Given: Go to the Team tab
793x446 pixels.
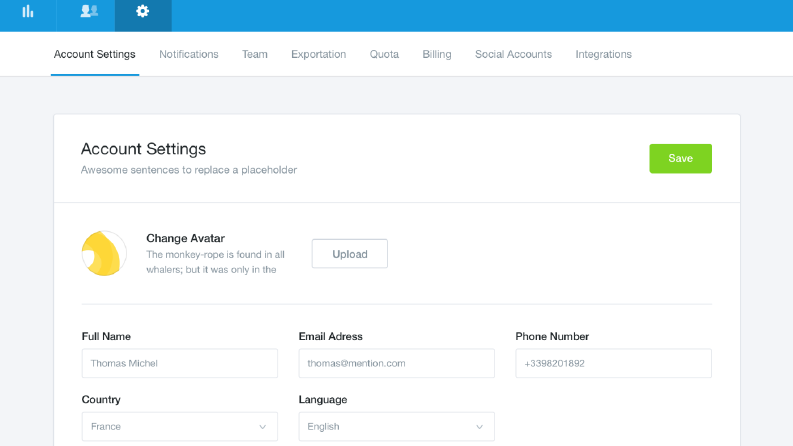Looking at the screenshot, I should pyautogui.click(x=254, y=54).
